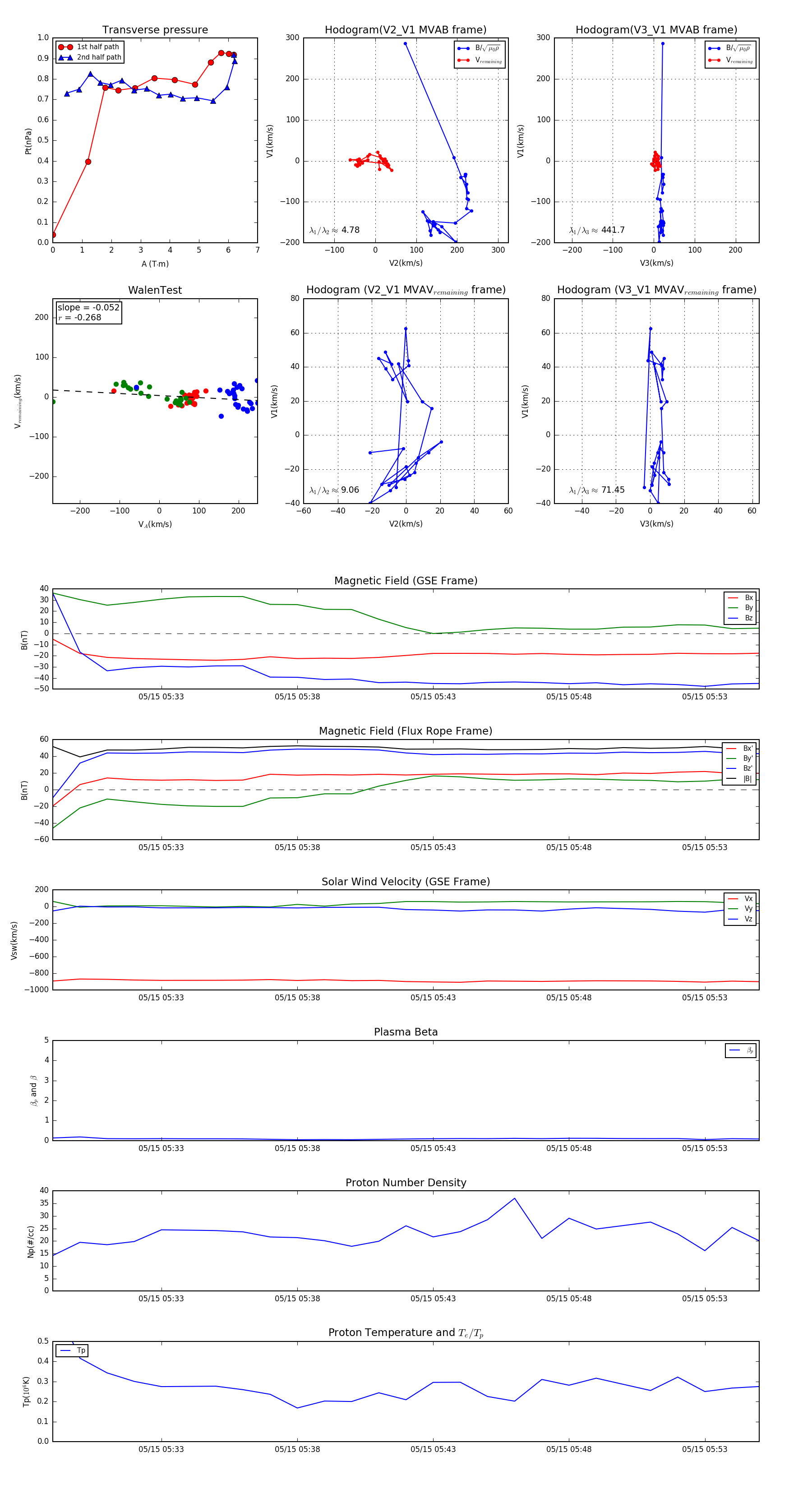Click the eigenvalue ratio value 9.06
The image size is (812, 1489).
tap(350, 490)
